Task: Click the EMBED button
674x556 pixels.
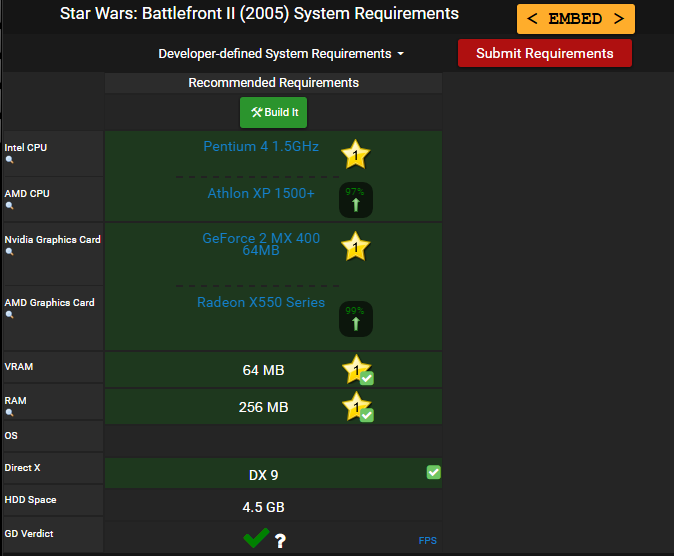Action: pos(576,19)
